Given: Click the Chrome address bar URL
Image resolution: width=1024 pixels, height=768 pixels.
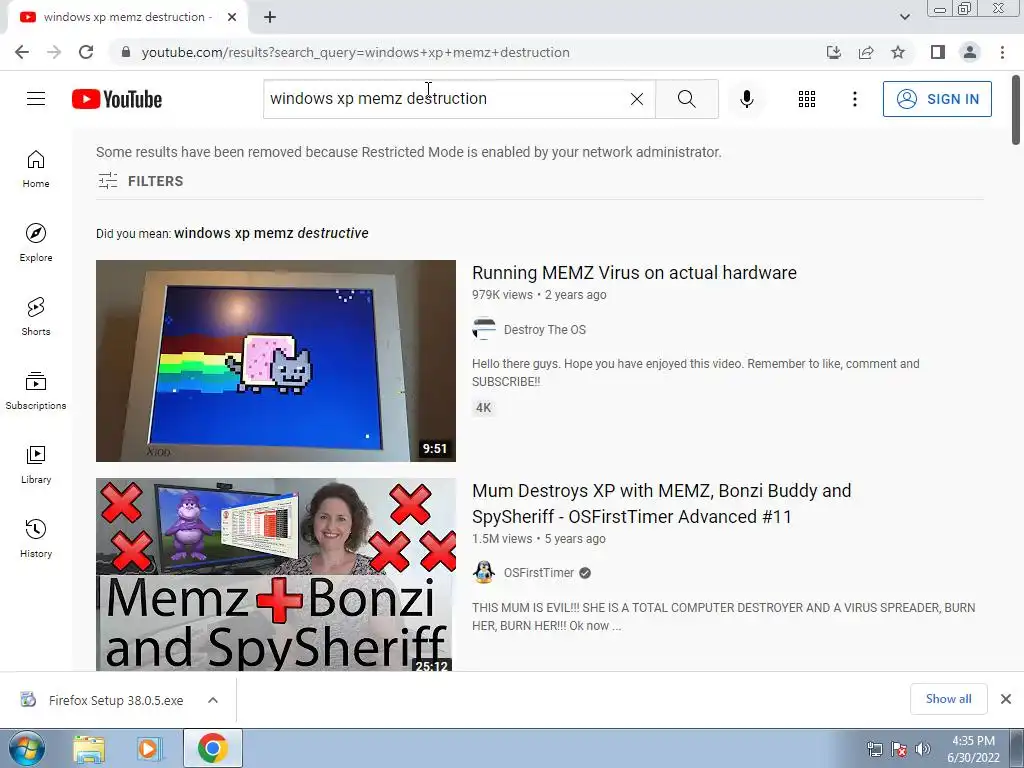Looking at the screenshot, I should click(x=355, y=52).
